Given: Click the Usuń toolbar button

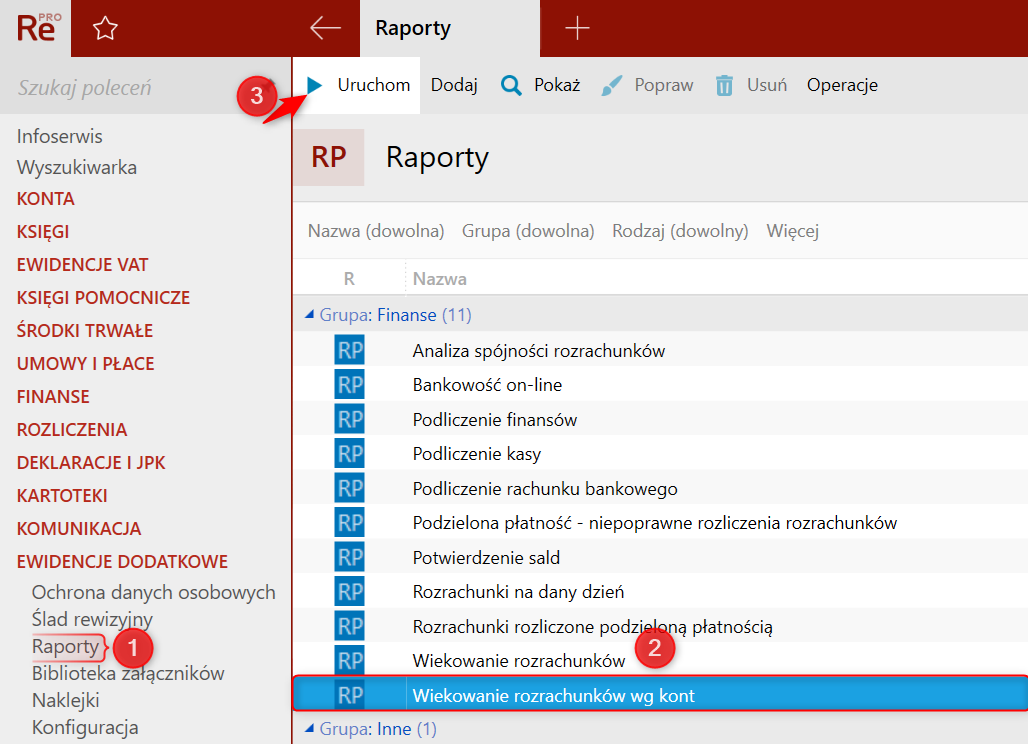Looking at the screenshot, I should point(751,85).
